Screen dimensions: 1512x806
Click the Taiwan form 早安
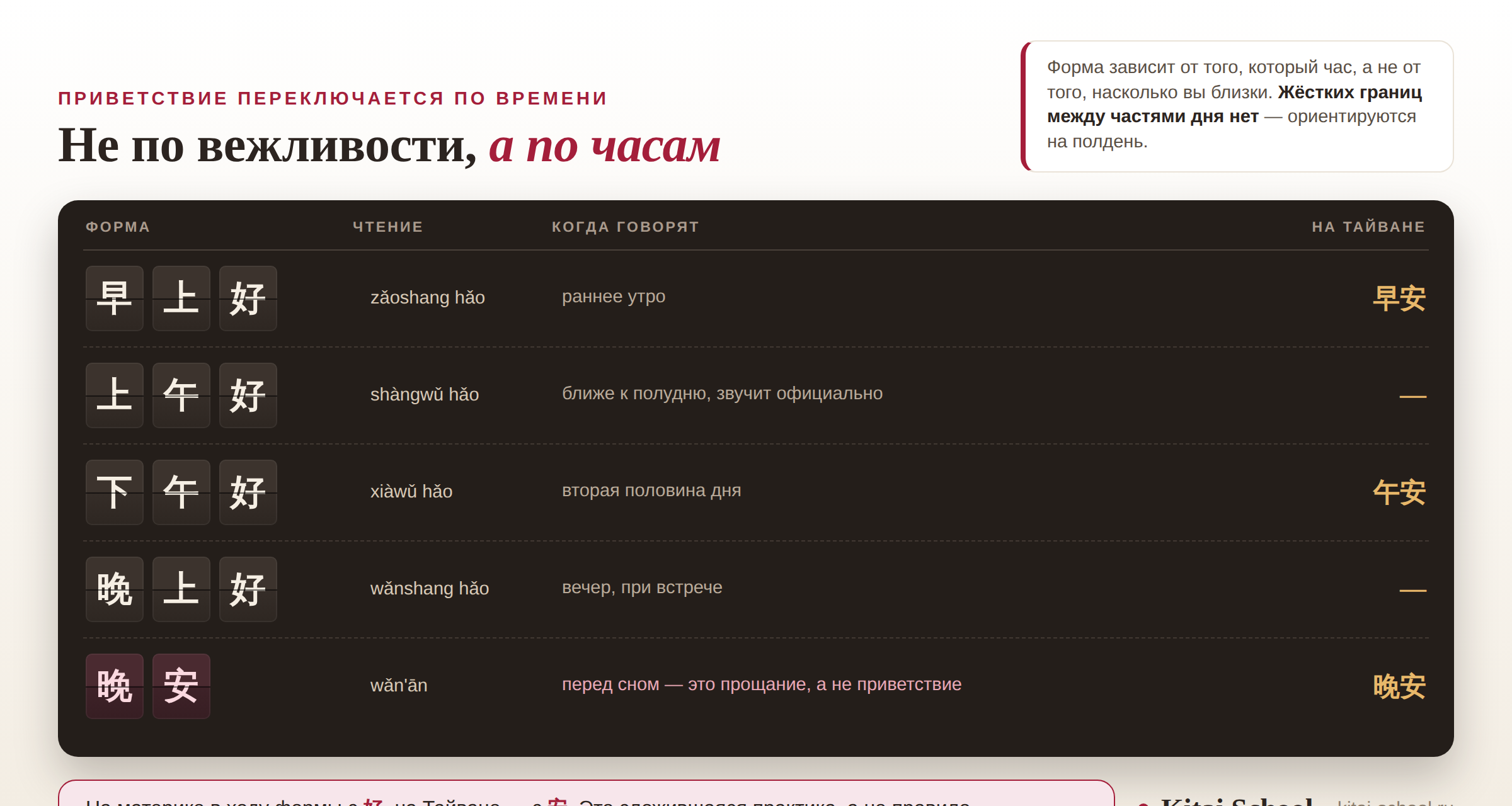[1399, 298]
